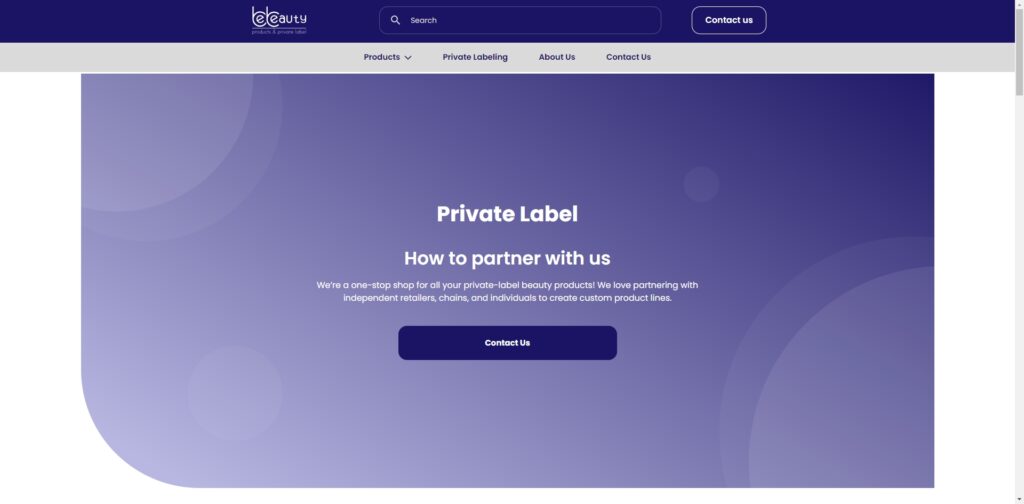Click the small decorative circle in the hero banner
Viewport: 1024px width, 504px height.
pos(701,184)
